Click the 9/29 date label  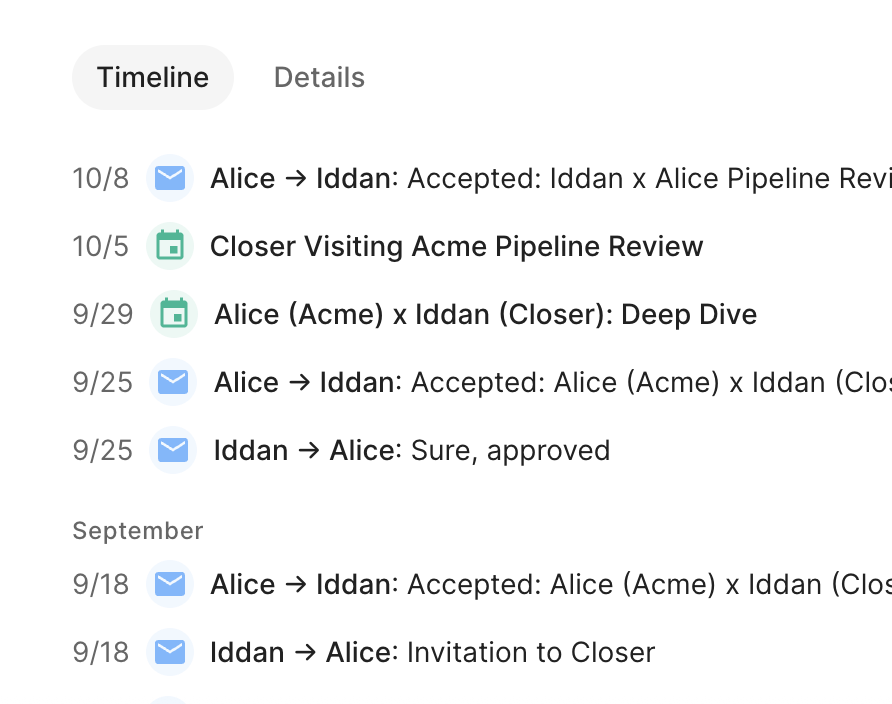point(102,314)
